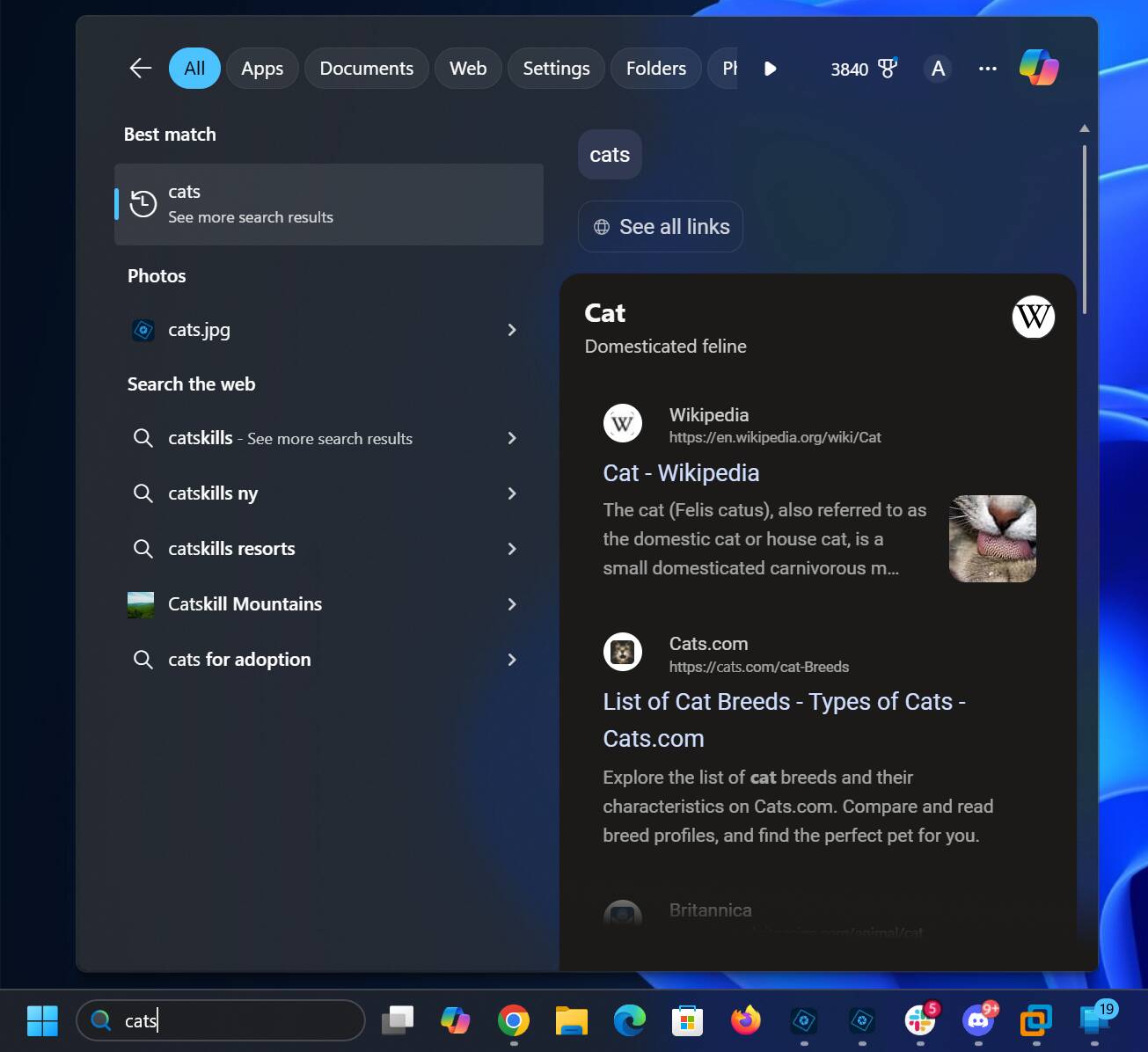This screenshot has height=1052, width=1148.
Task: Expand Catskill Mountains chevron
Action: 512,604
